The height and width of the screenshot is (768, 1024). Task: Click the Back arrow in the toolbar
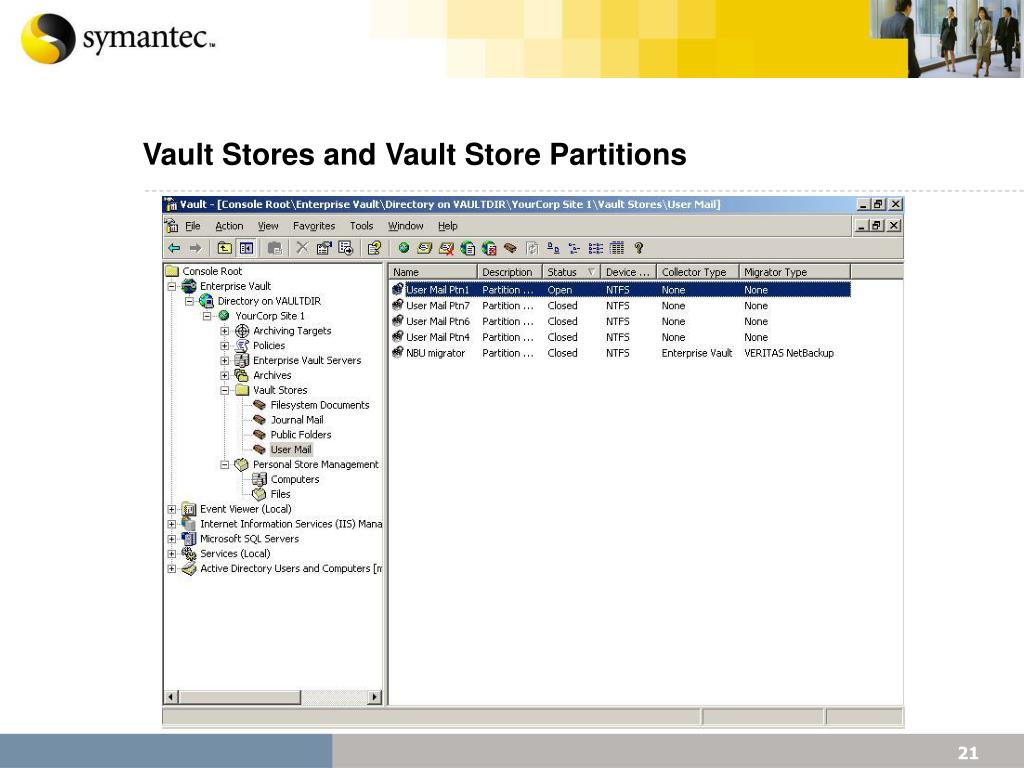coord(174,248)
